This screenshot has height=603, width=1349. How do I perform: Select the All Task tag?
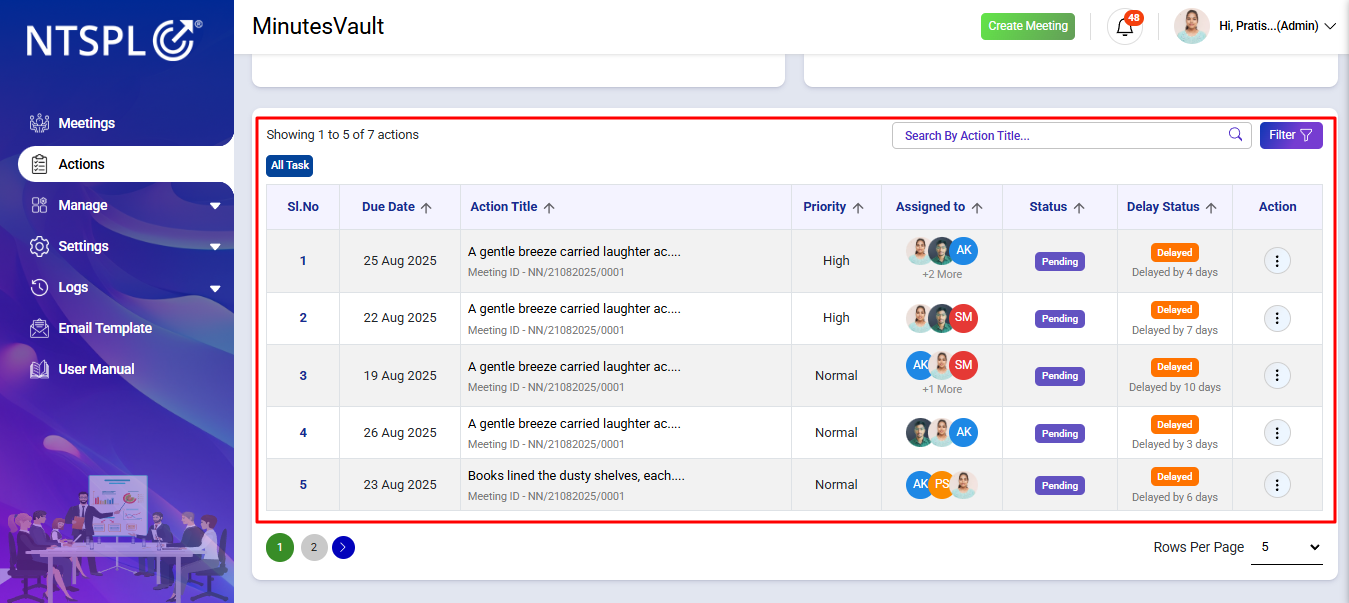[290, 166]
